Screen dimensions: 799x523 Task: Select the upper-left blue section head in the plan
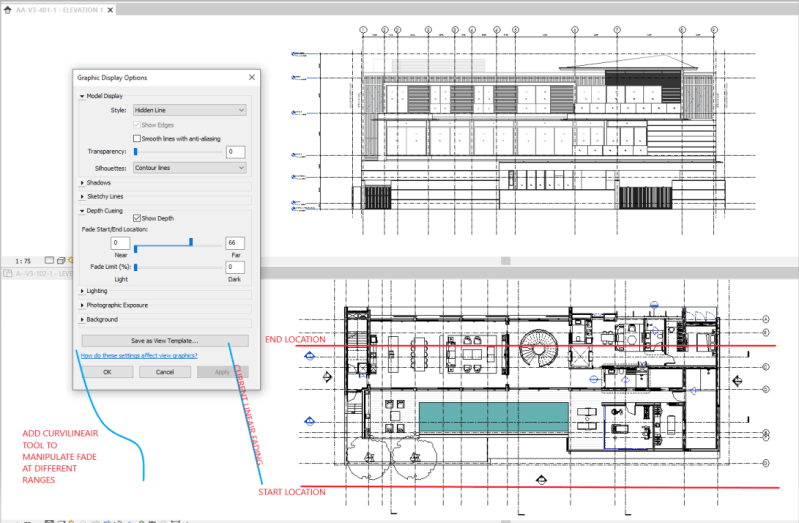click(309, 356)
